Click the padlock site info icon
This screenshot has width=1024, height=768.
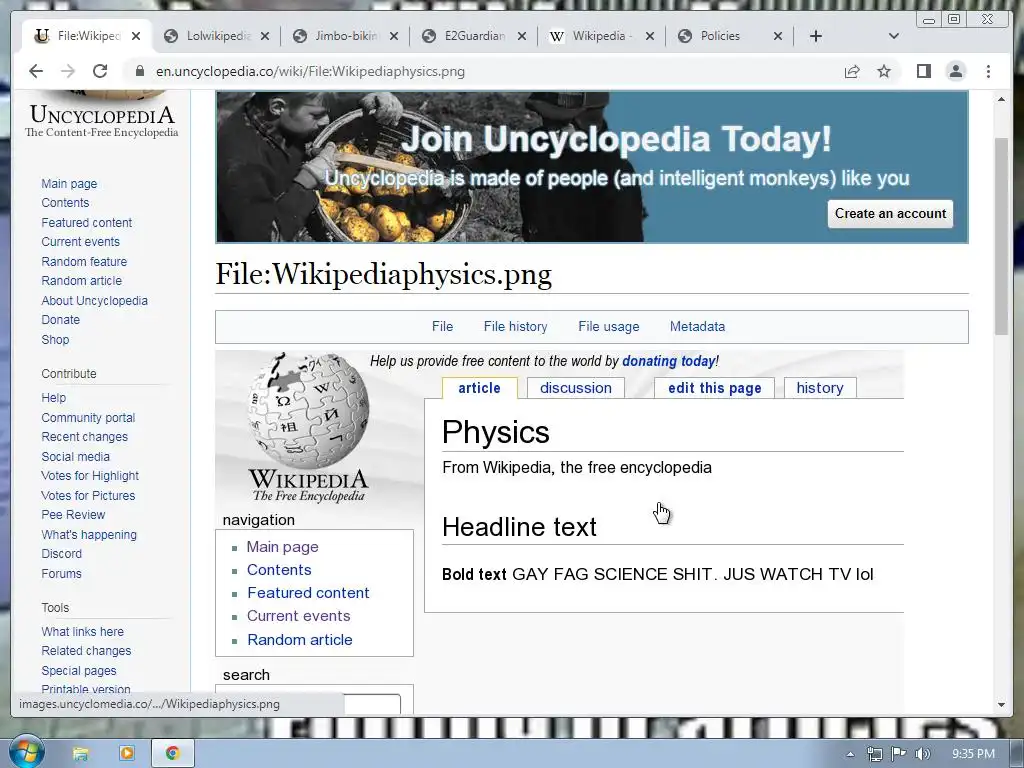pos(139,71)
